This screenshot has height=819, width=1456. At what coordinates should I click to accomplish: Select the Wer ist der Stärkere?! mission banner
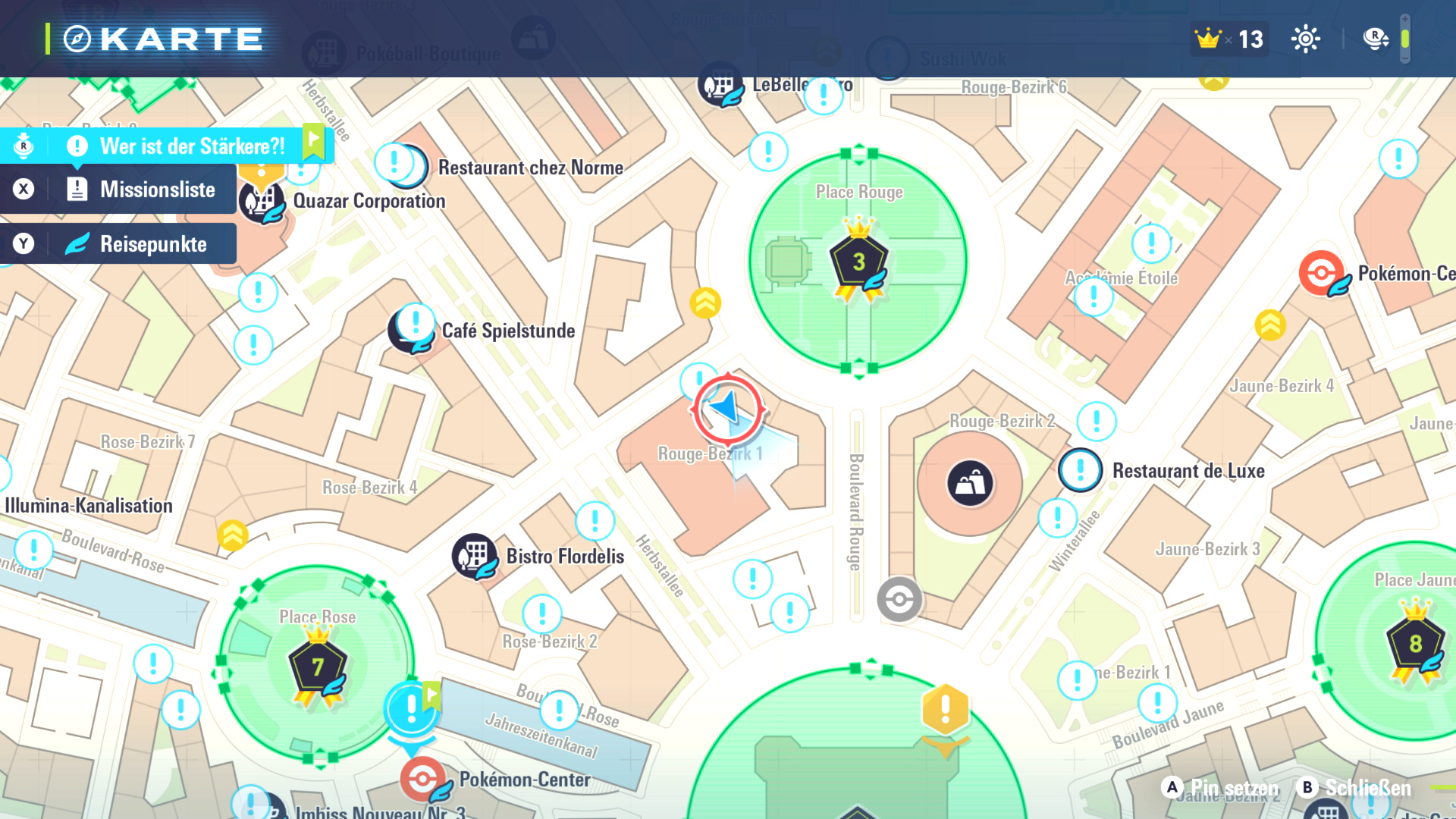(x=191, y=146)
